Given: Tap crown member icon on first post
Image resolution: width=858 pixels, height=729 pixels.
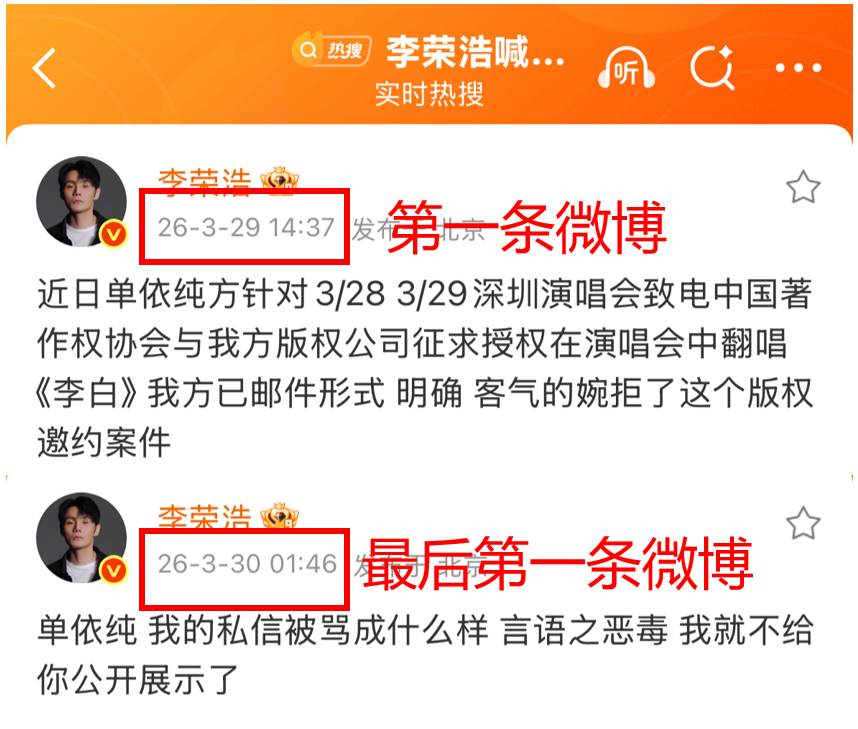Looking at the screenshot, I should pos(280,180).
